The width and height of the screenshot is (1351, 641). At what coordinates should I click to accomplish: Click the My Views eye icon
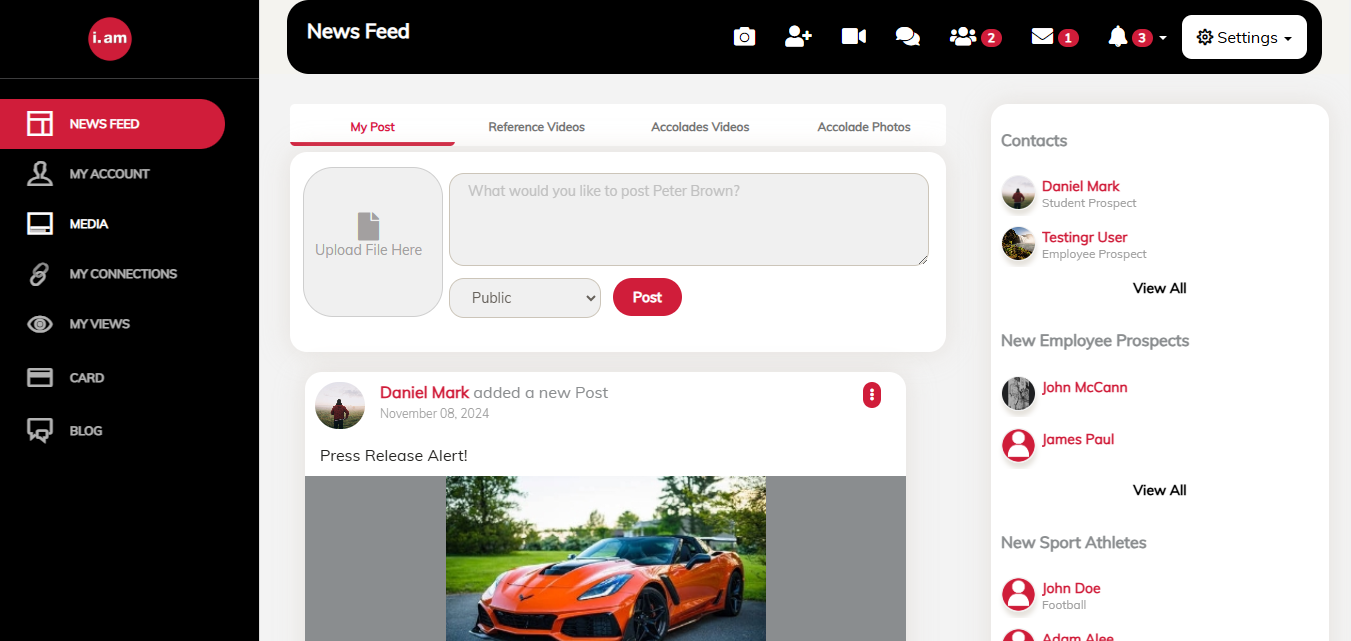[40, 324]
